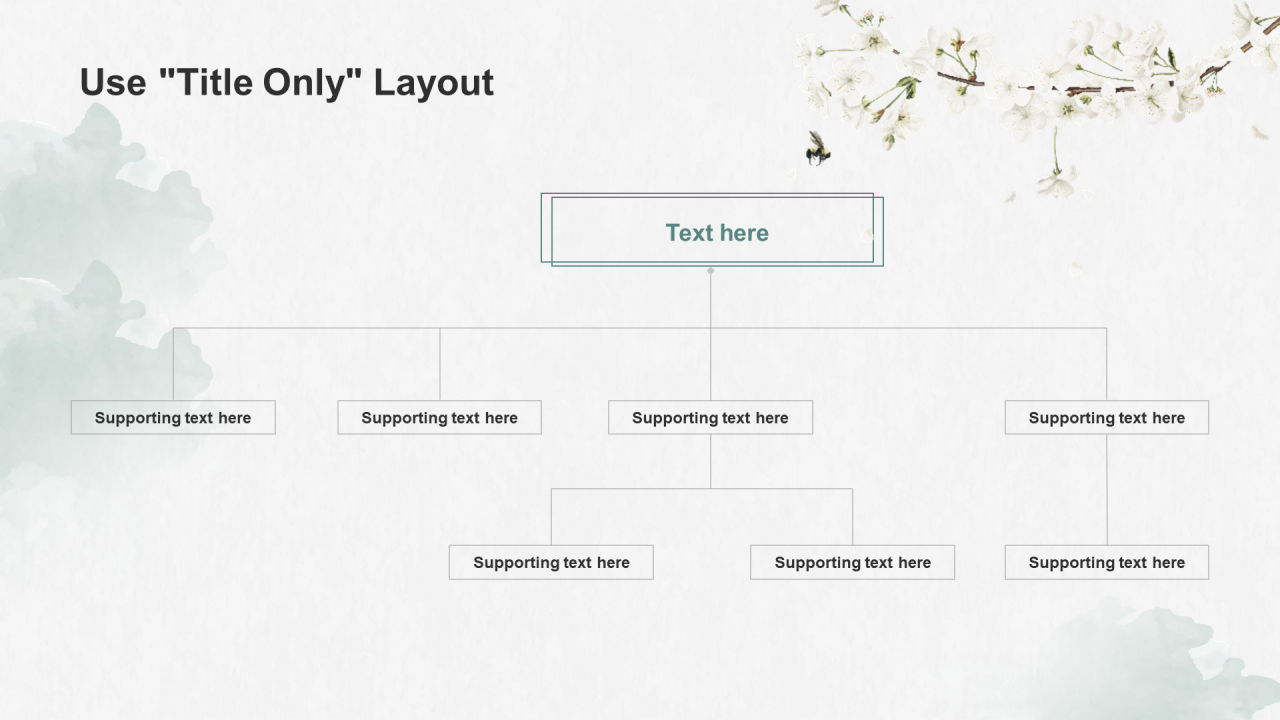Click the green "Text here" heading box
1280x720 pixels.
pos(716,233)
